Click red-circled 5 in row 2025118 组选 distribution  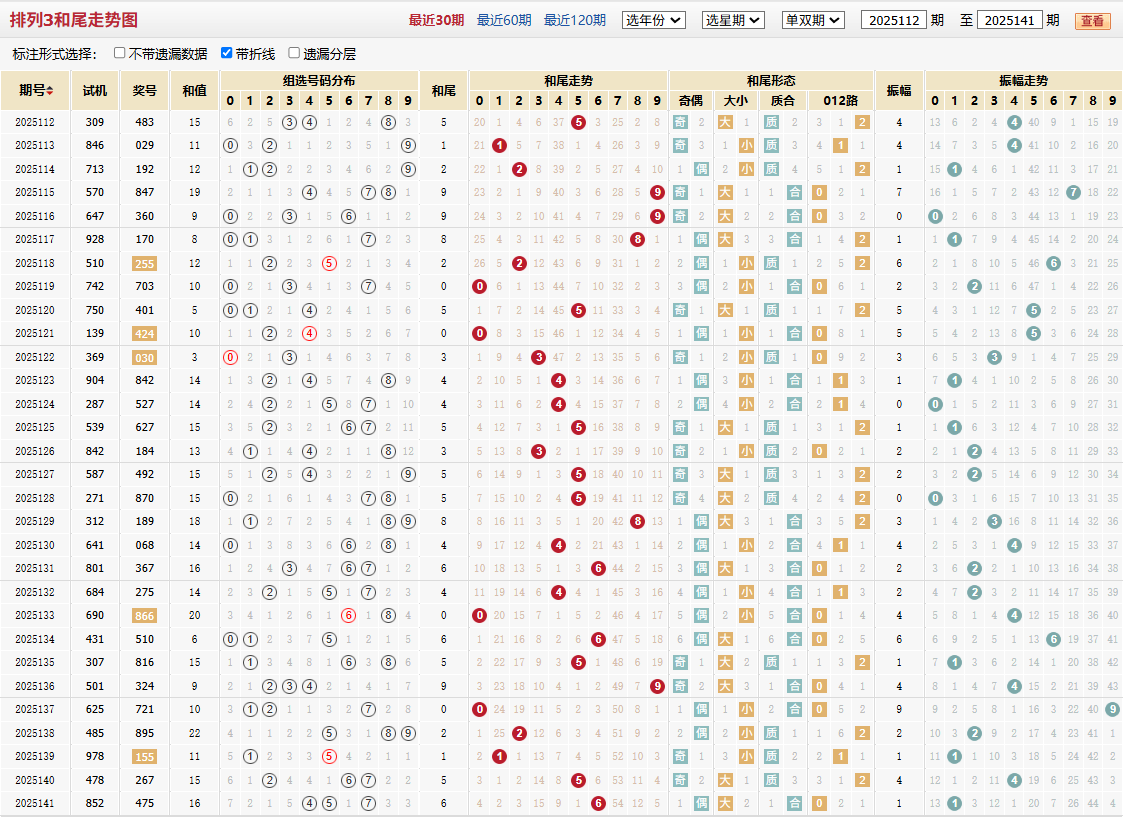click(x=329, y=264)
